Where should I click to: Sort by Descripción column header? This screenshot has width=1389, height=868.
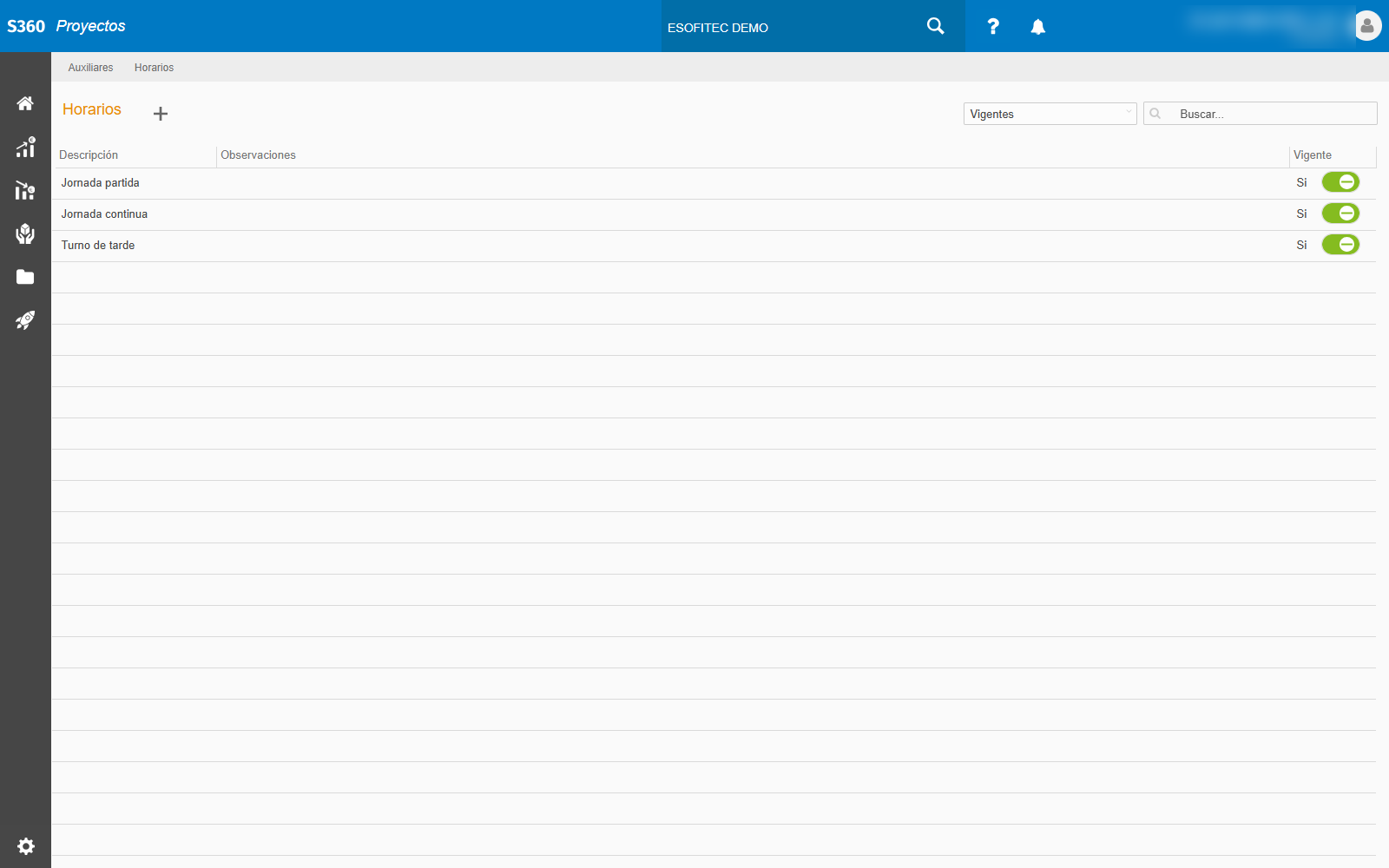click(x=89, y=155)
